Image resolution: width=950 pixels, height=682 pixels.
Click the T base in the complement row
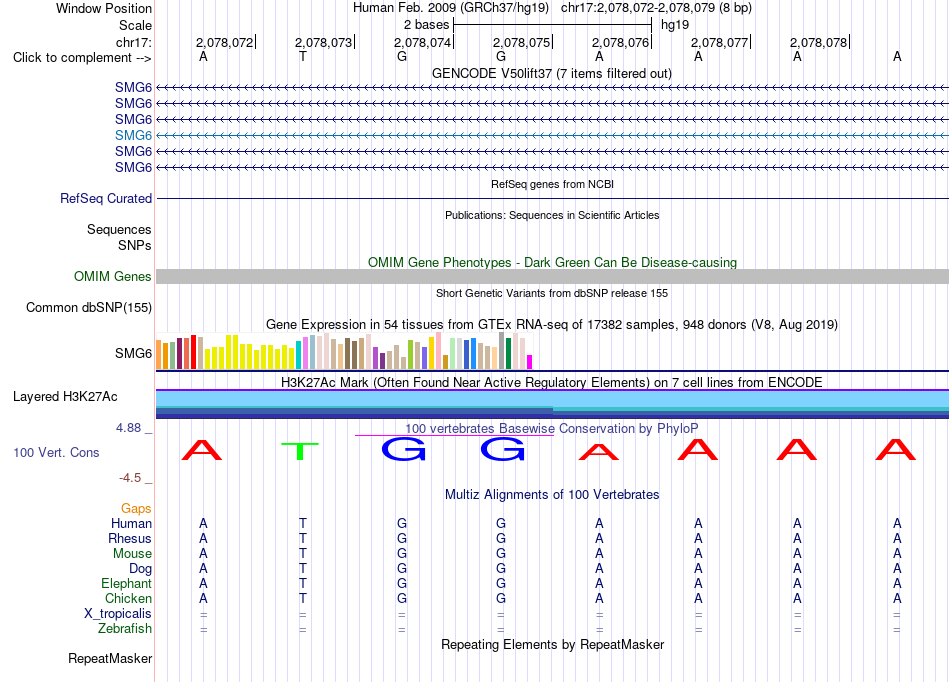302,57
